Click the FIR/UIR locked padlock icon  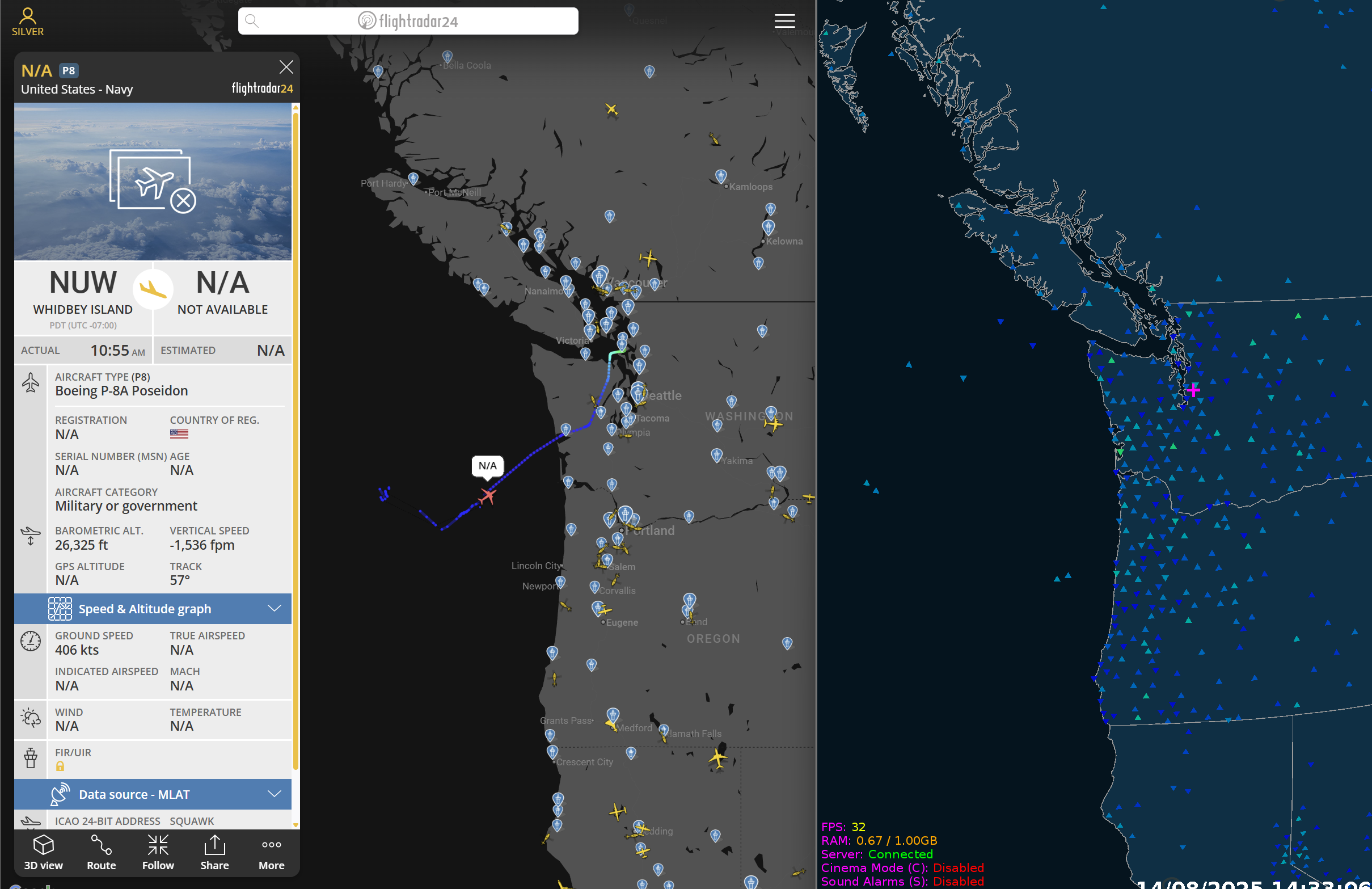point(60,766)
